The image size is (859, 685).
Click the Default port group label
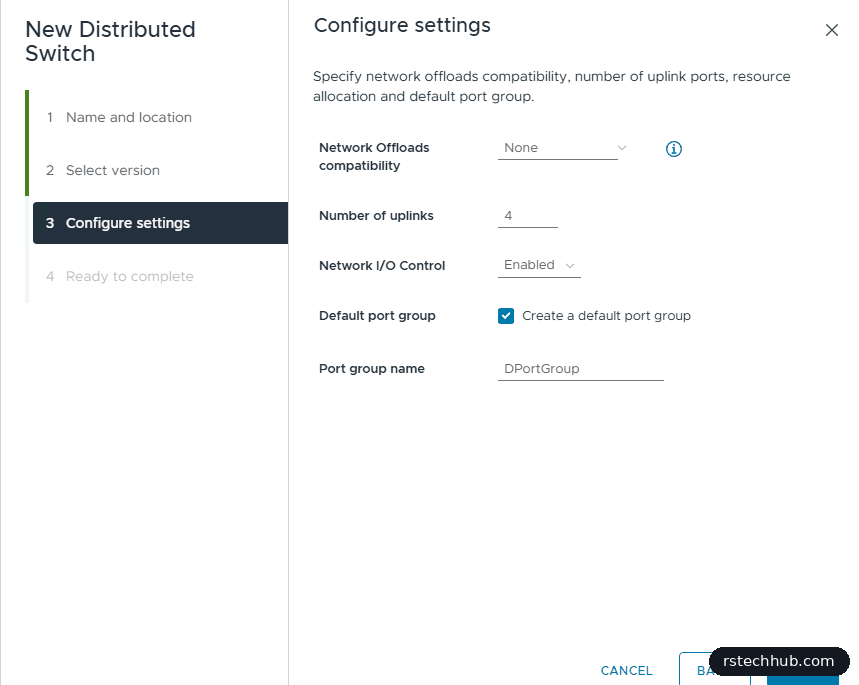tap(377, 316)
